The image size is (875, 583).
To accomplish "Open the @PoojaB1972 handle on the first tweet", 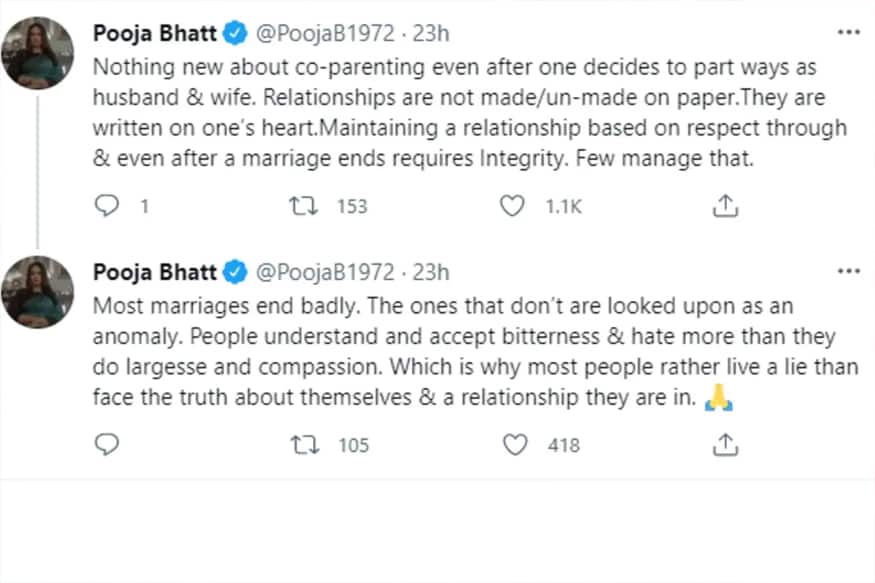I will click(326, 34).
